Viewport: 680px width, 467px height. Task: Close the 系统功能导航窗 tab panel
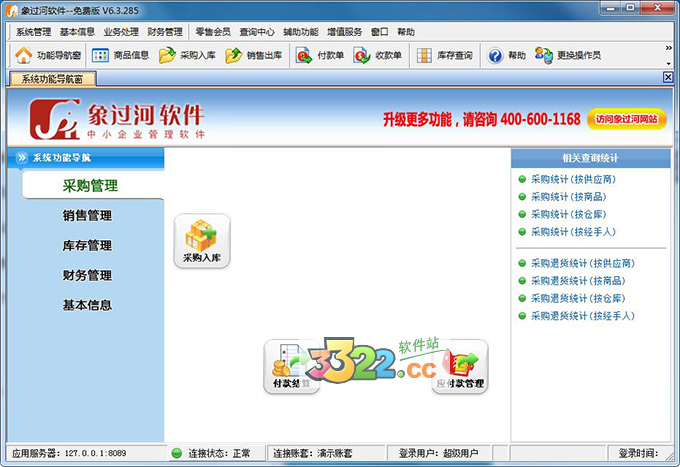(x=668, y=77)
